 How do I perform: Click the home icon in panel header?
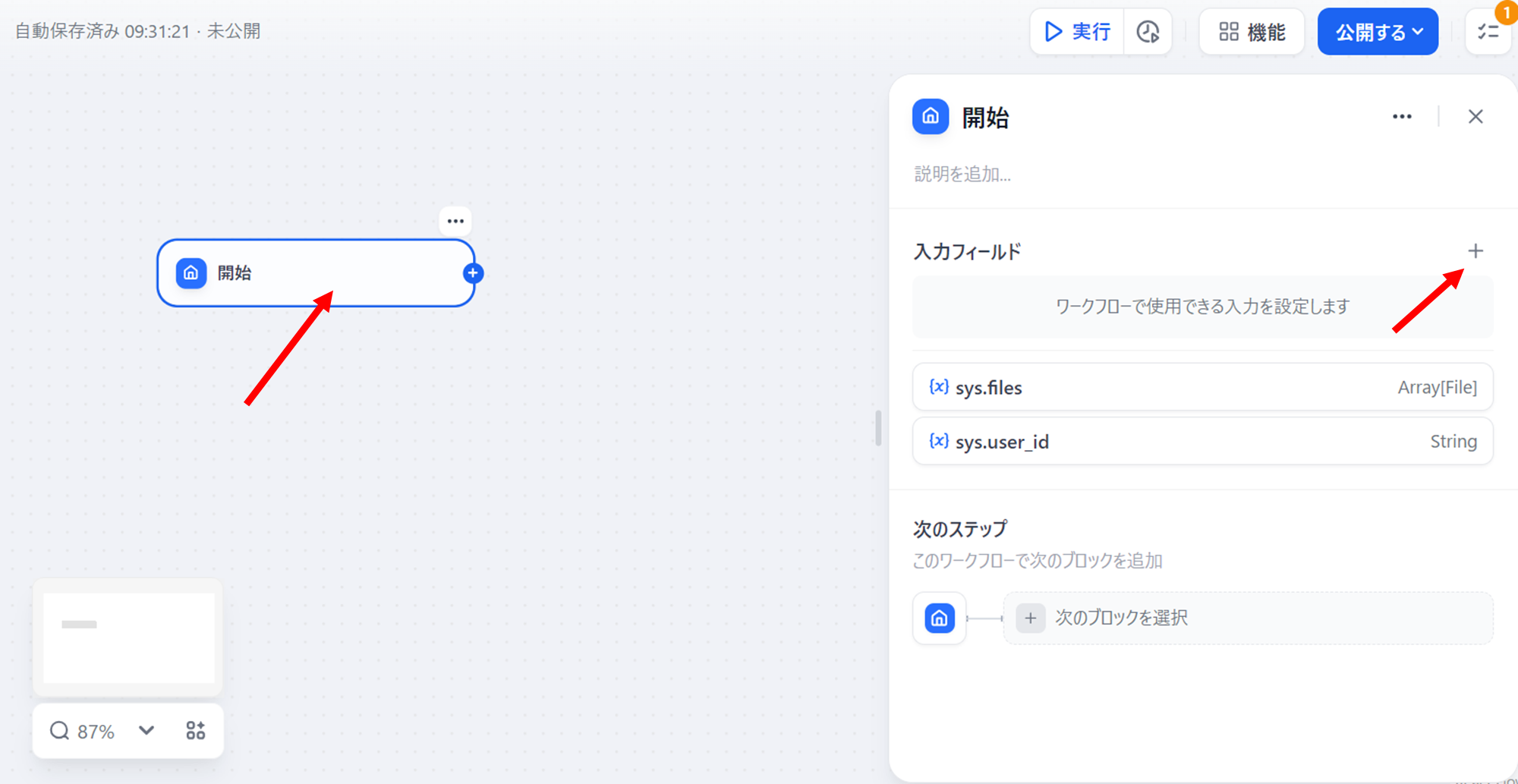click(x=931, y=117)
